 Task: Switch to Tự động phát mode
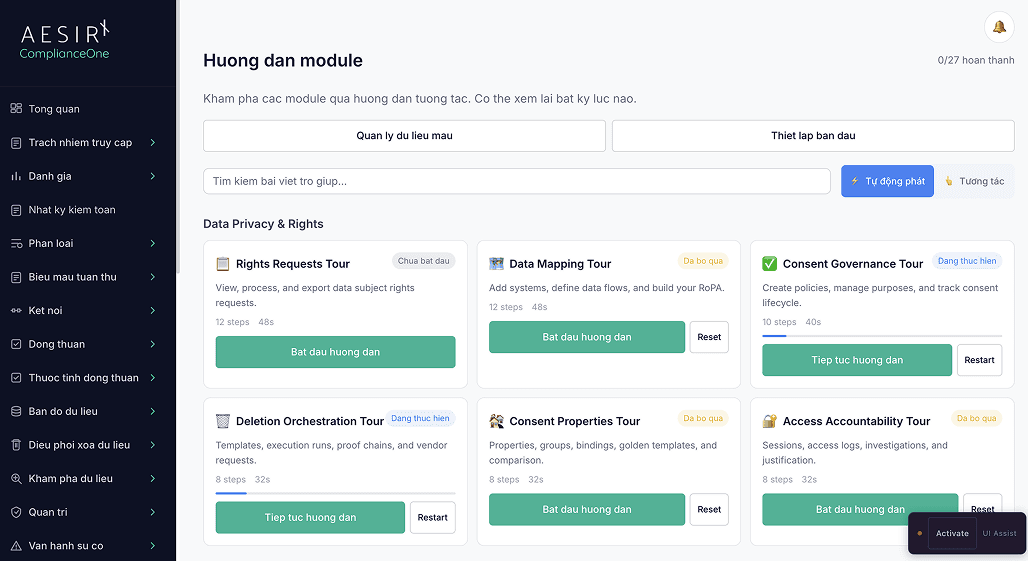tap(887, 181)
